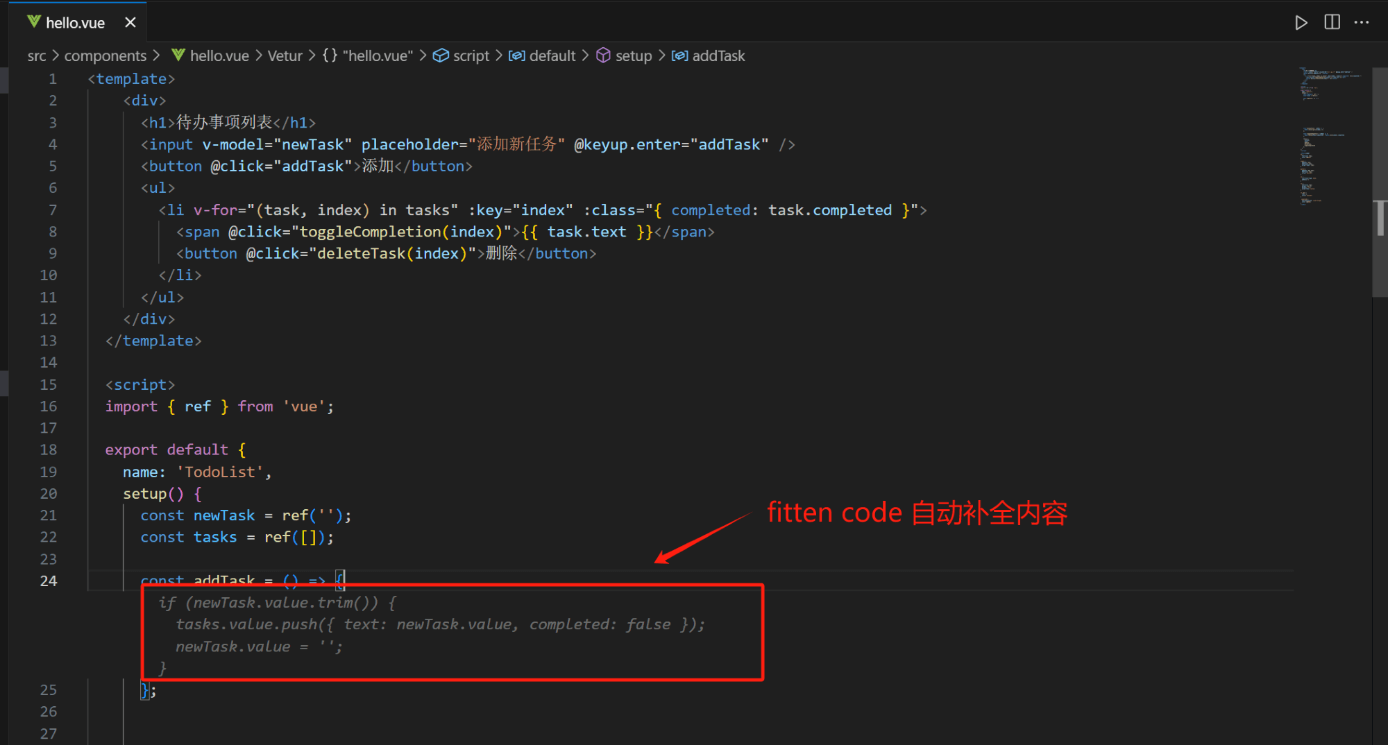Close the hello.vue editor tab

(127, 22)
